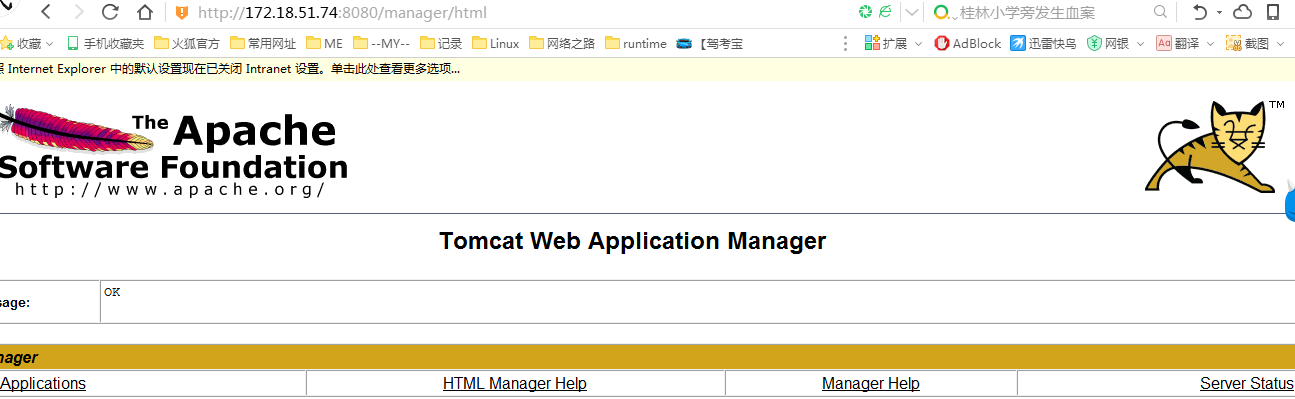Expand the 截图 dropdown arrow
Image resolution: width=1295 pixels, height=399 pixels.
1281,44
